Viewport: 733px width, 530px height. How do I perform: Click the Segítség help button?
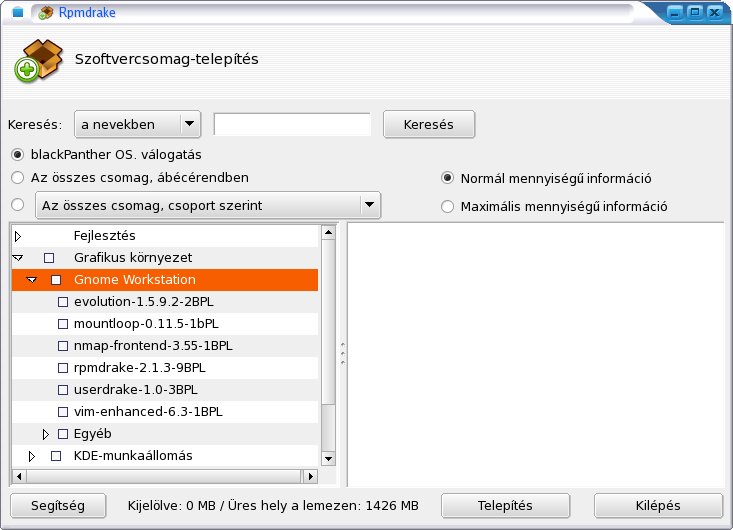pyautogui.click(x=58, y=506)
